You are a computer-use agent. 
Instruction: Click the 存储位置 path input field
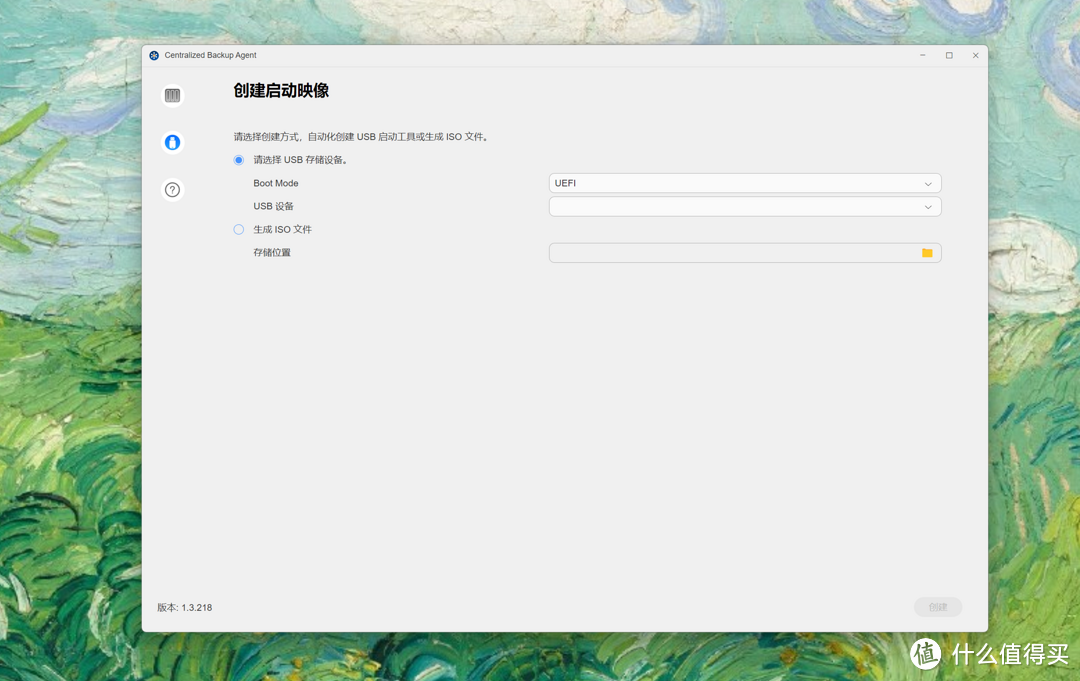pos(732,253)
